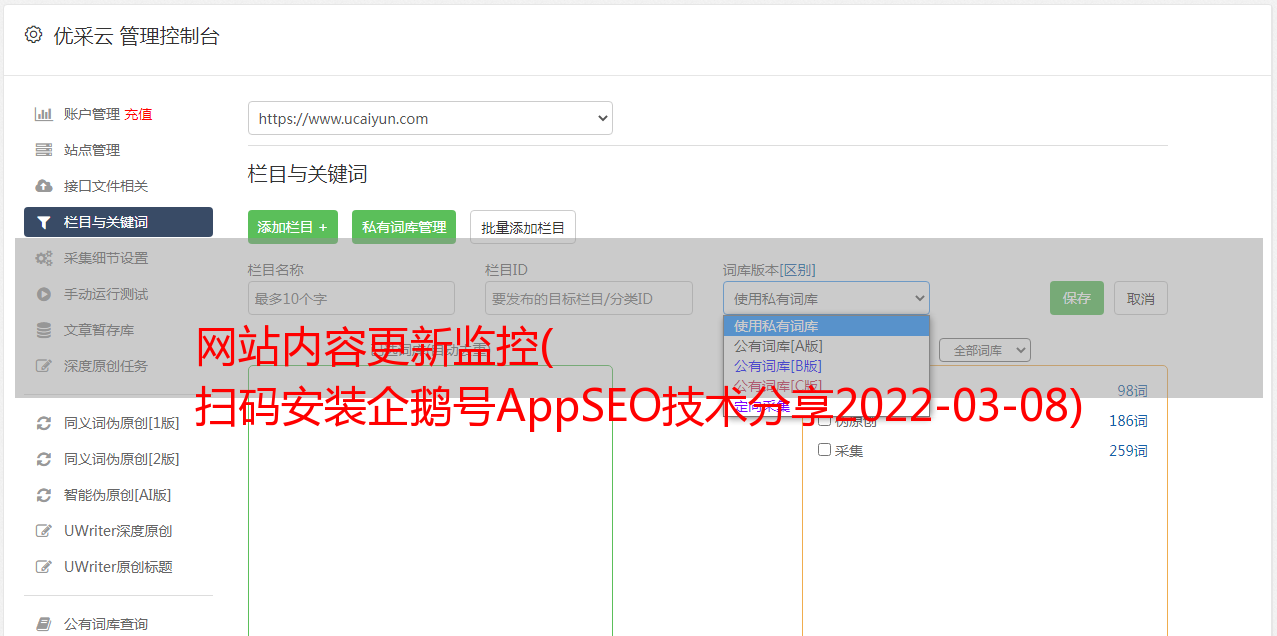Select the refresh icon beside 智能伪原创[AI版]

pyautogui.click(x=43, y=495)
